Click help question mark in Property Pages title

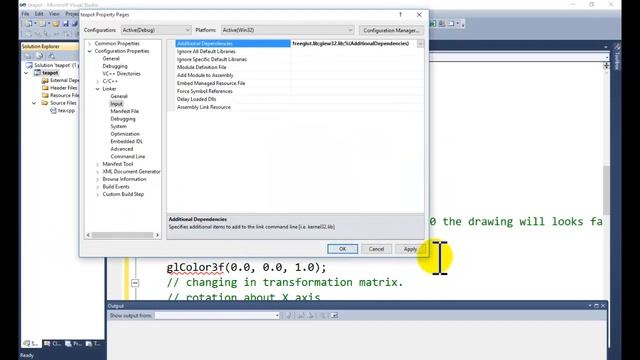400,14
